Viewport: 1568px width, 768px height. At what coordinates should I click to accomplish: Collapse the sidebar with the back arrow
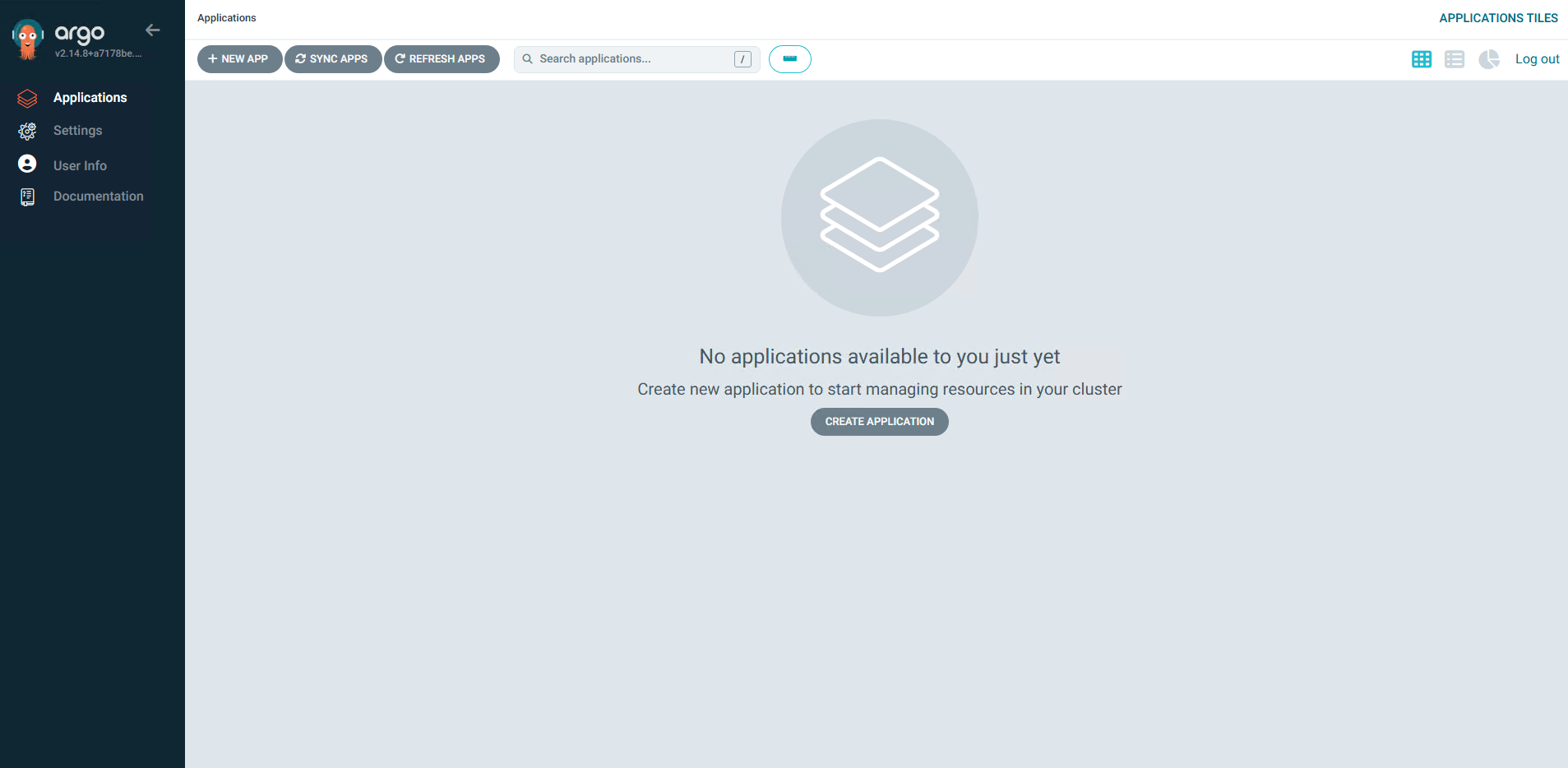[153, 30]
